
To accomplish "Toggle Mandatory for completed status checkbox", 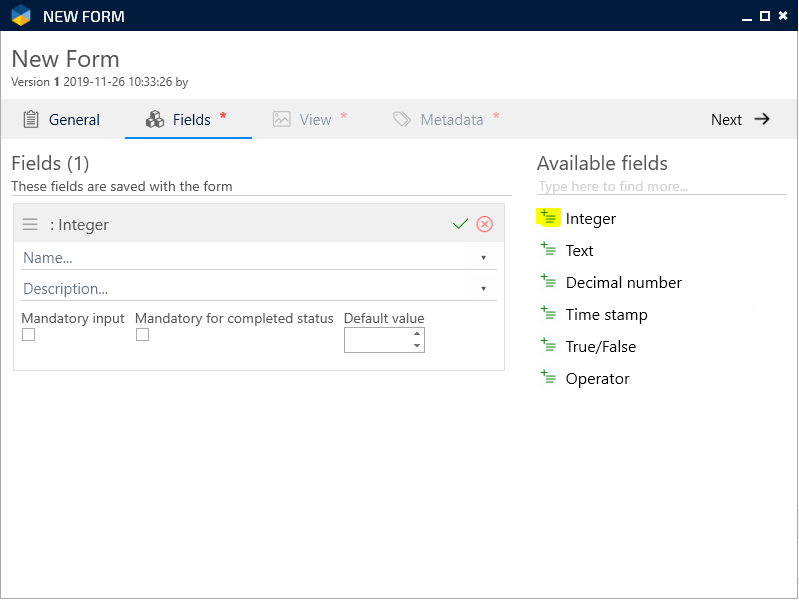I will (142, 335).
